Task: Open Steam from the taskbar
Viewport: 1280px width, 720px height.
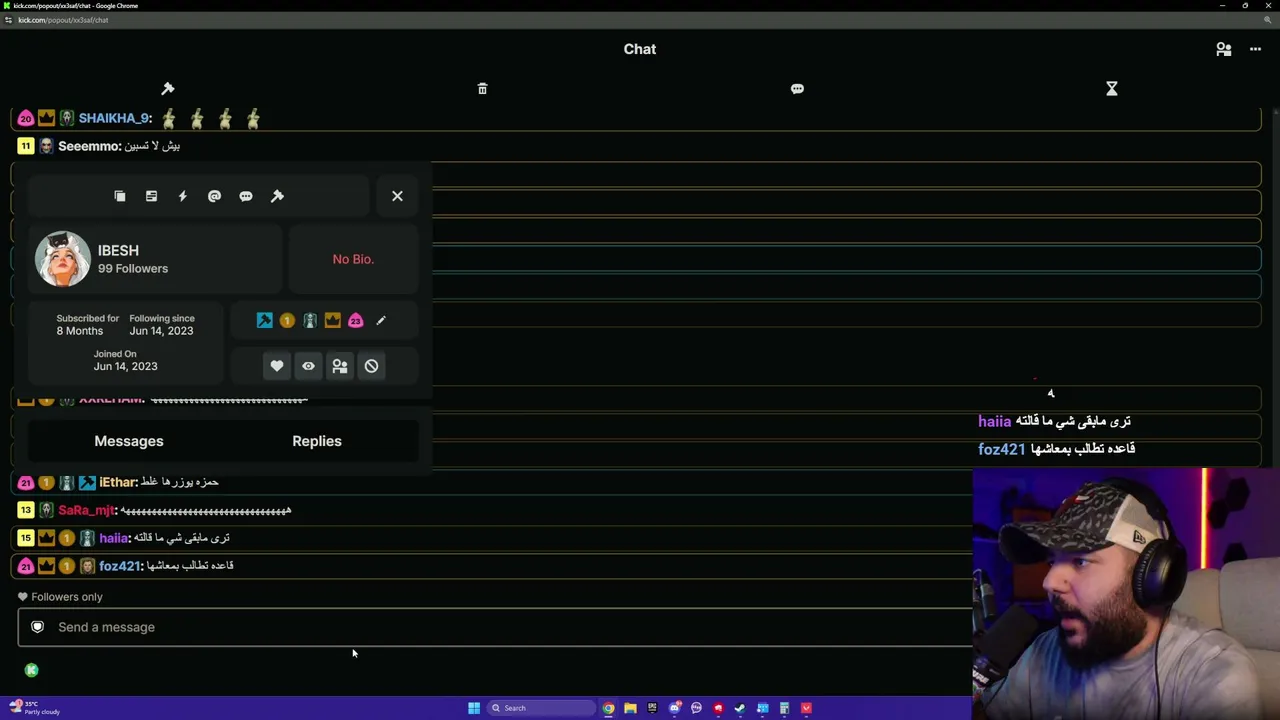Action: (740, 708)
